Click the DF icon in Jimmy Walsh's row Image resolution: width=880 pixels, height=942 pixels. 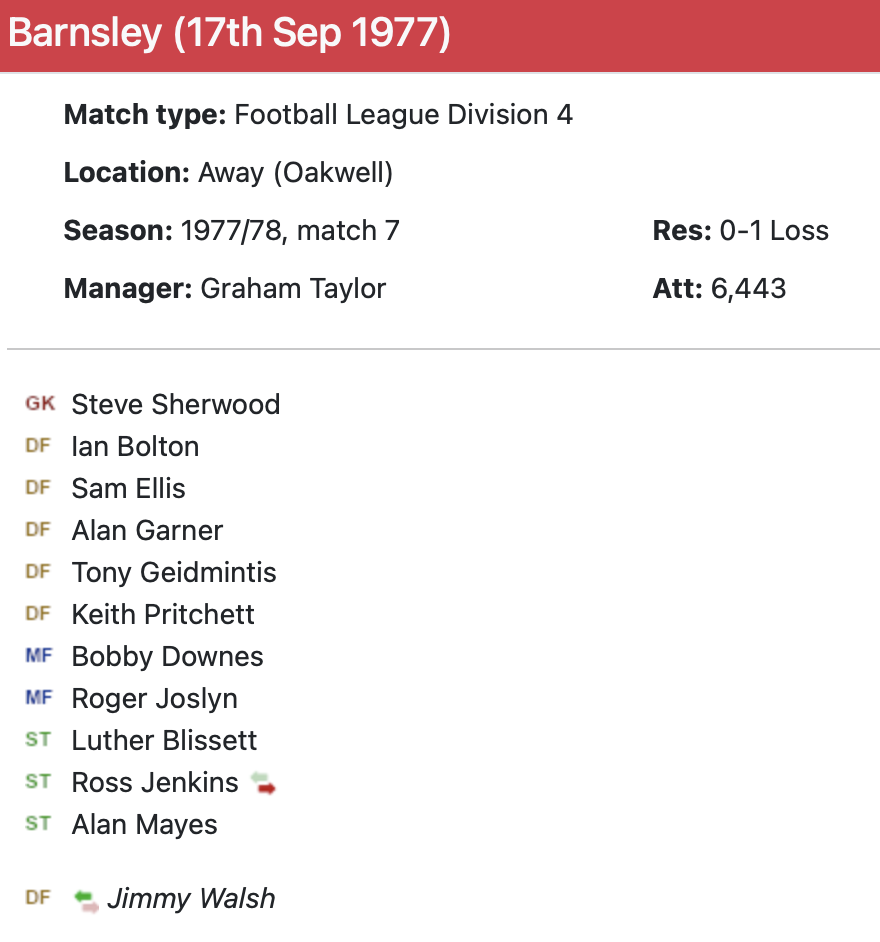pos(38,898)
